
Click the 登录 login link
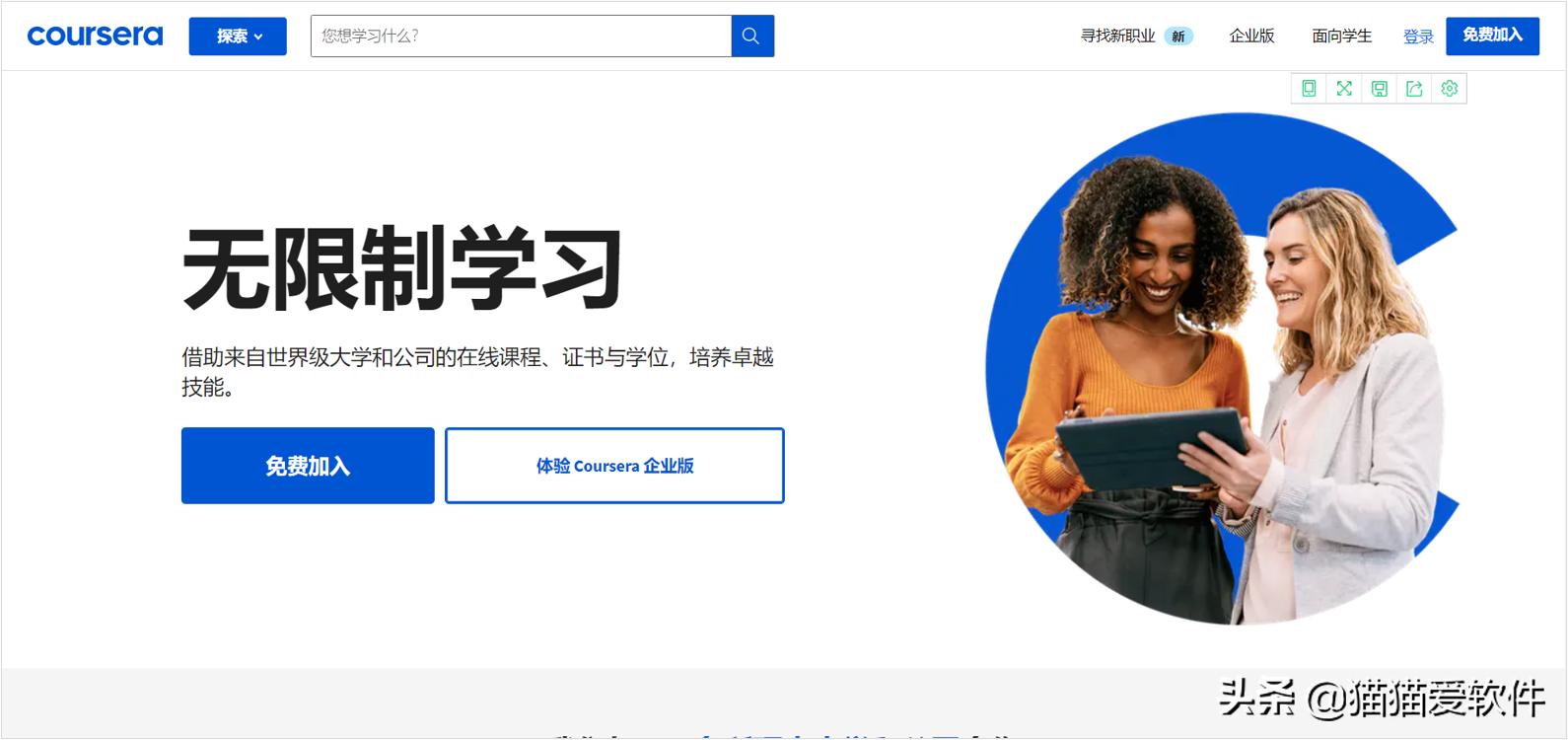coord(1418,37)
